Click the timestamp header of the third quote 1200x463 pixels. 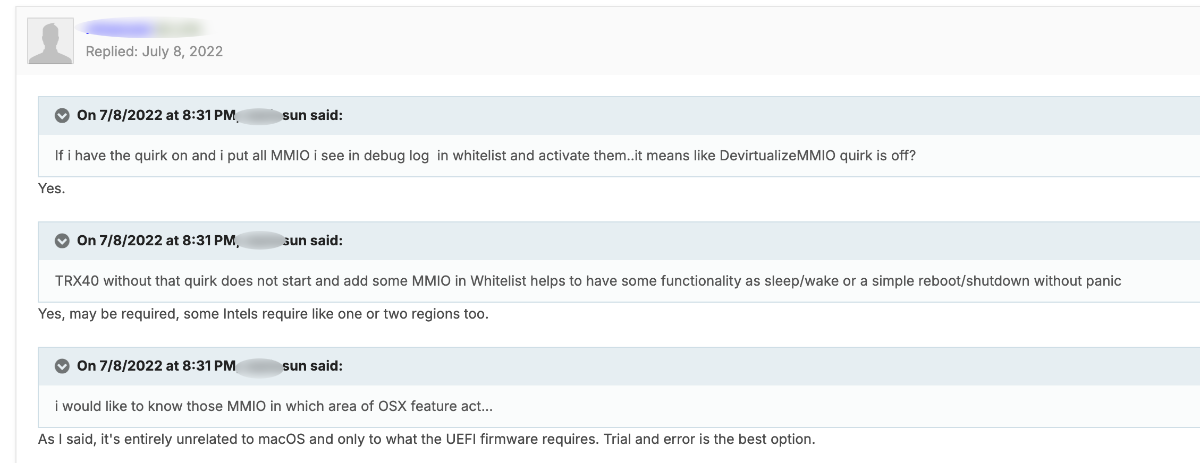[x=155, y=366]
